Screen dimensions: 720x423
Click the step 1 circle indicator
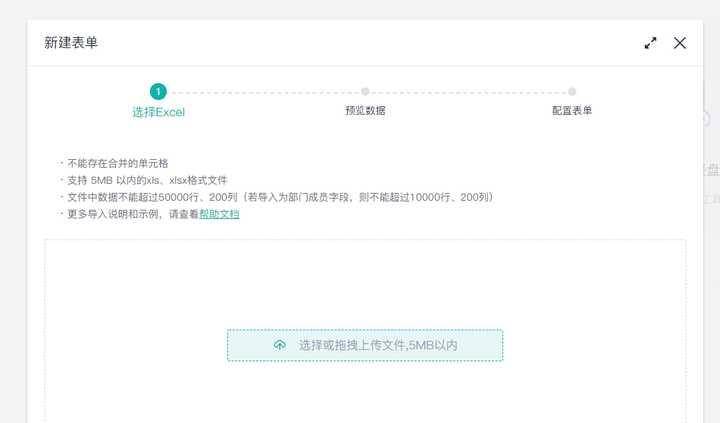tap(158, 92)
